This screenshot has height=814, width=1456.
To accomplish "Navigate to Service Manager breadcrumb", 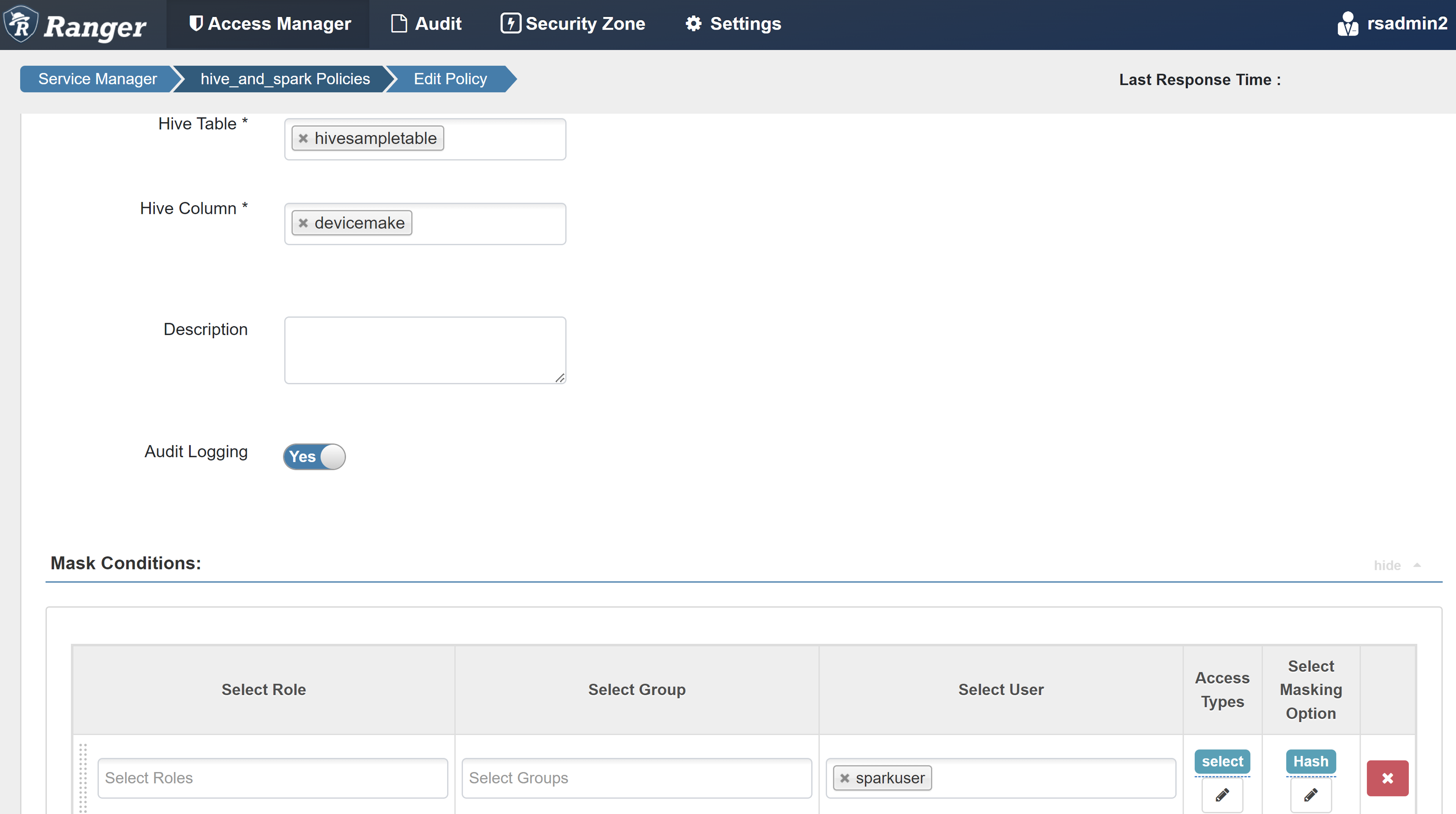I will pos(97,78).
